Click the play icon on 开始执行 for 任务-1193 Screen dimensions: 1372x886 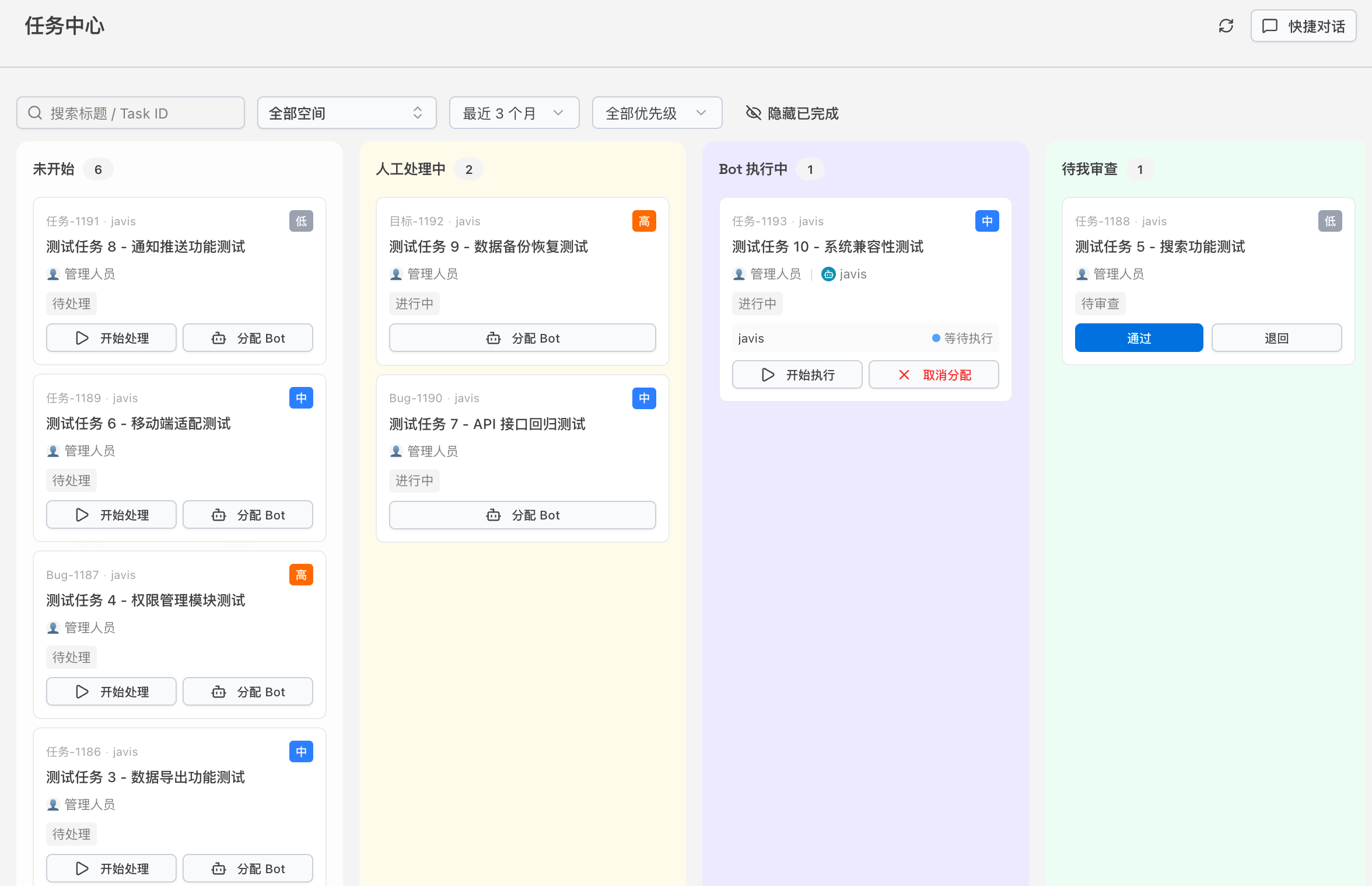pyautogui.click(x=768, y=374)
